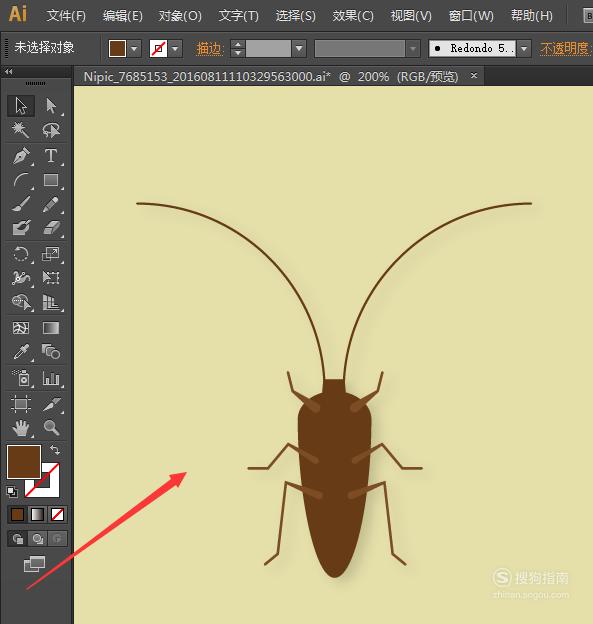Swap fill and stroke colors arrow

[55, 450]
